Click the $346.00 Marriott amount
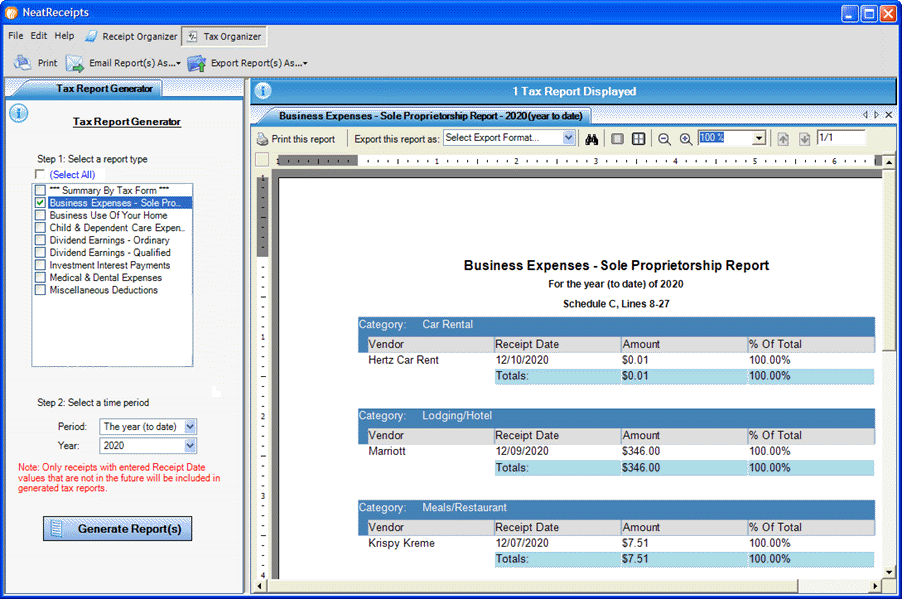Screen dimensions: 902x599 click(x=641, y=451)
